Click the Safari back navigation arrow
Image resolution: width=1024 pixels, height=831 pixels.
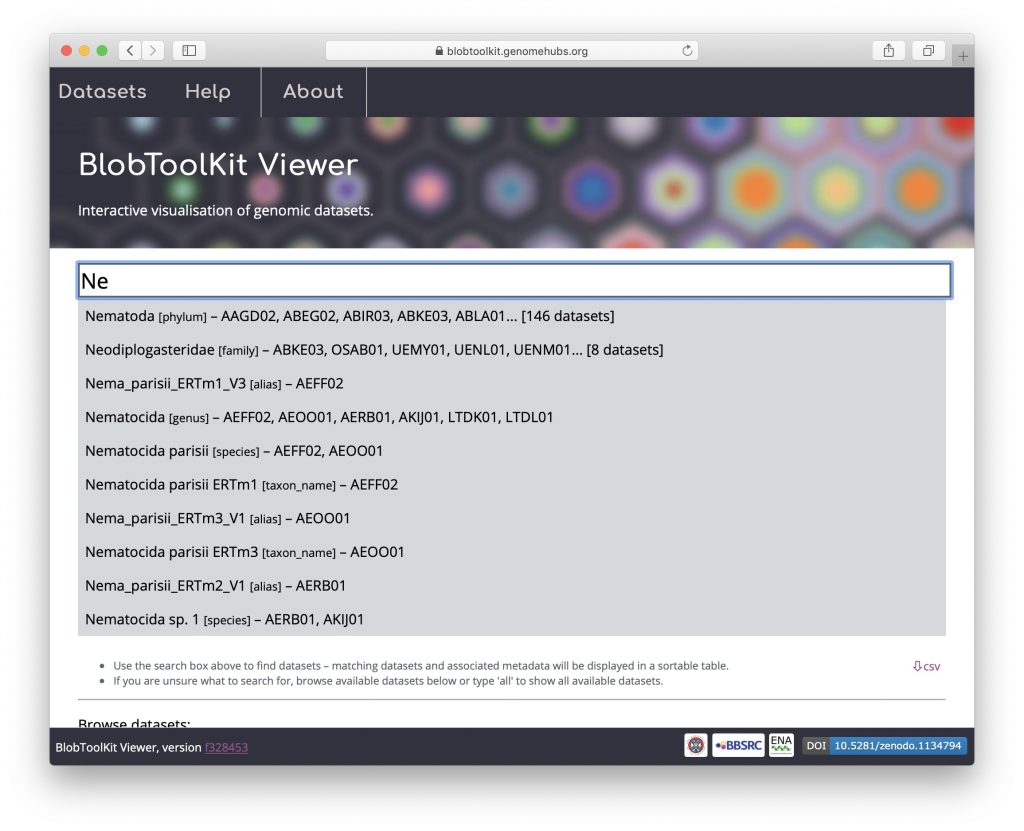coord(131,50)
